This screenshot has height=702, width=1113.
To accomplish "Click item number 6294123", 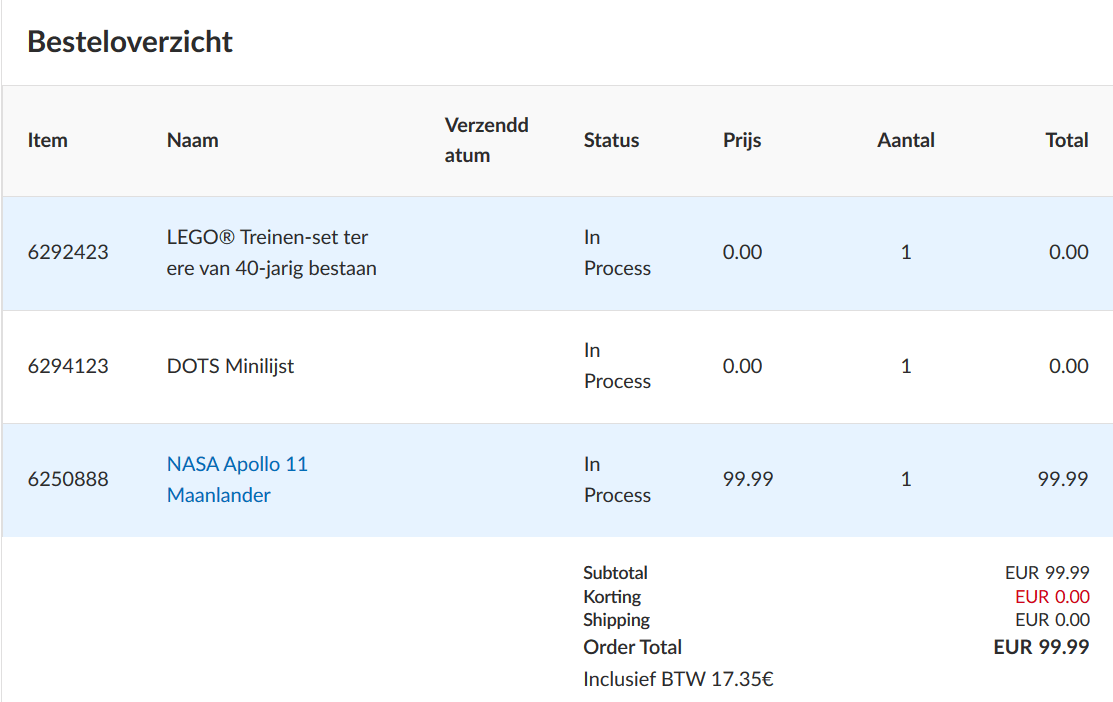I will click(68, 366).
